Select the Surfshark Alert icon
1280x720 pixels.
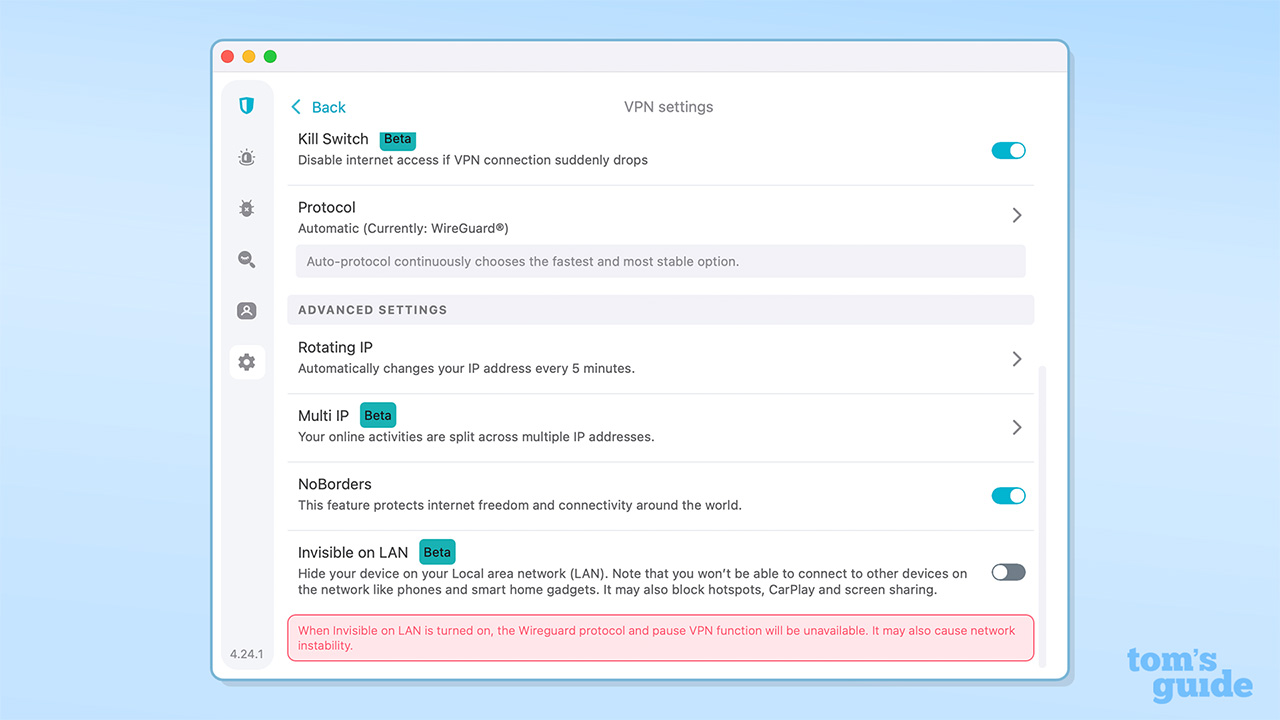[x=246, y=157]
